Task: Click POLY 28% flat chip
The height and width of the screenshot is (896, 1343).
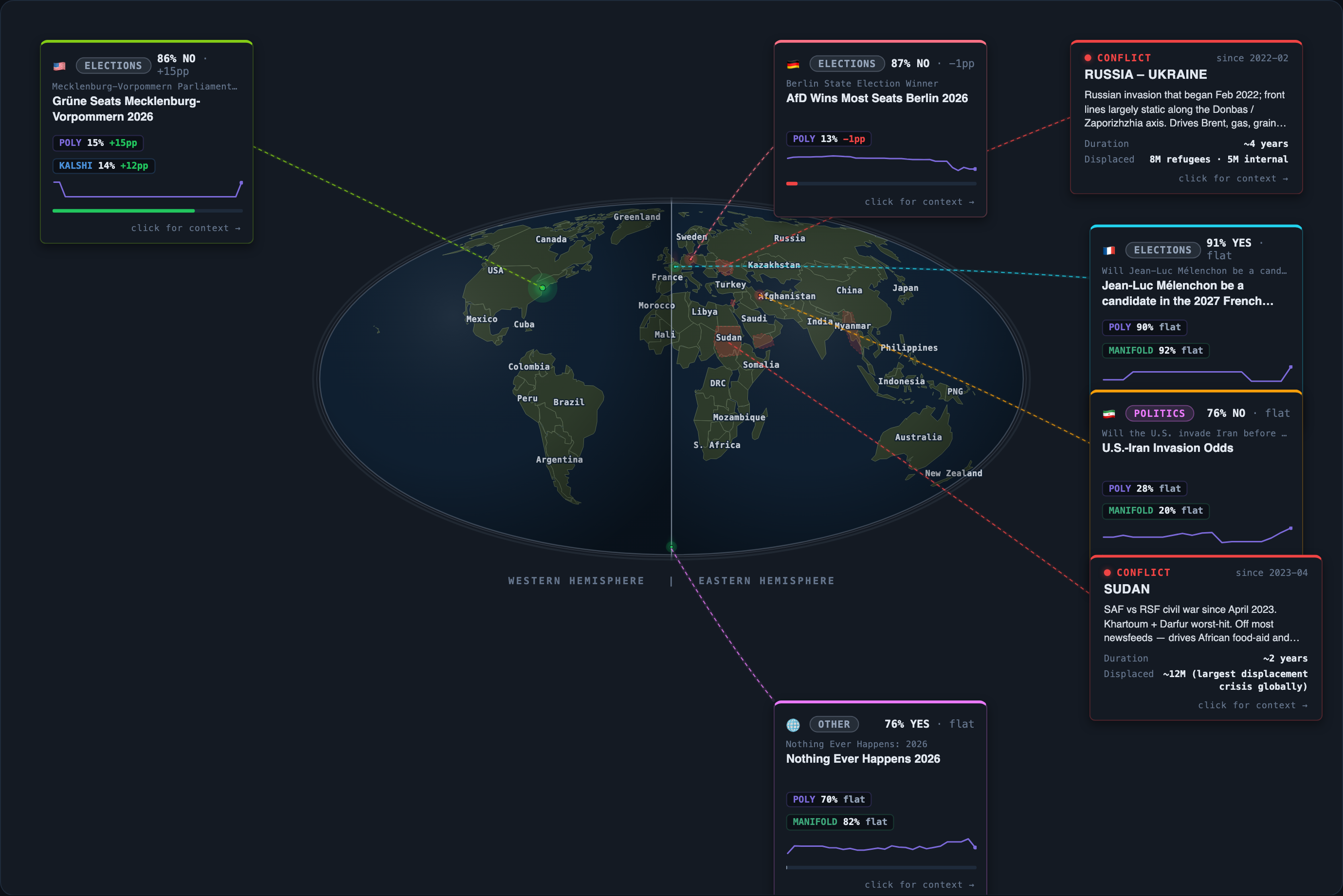Action: click(1144, 488)
